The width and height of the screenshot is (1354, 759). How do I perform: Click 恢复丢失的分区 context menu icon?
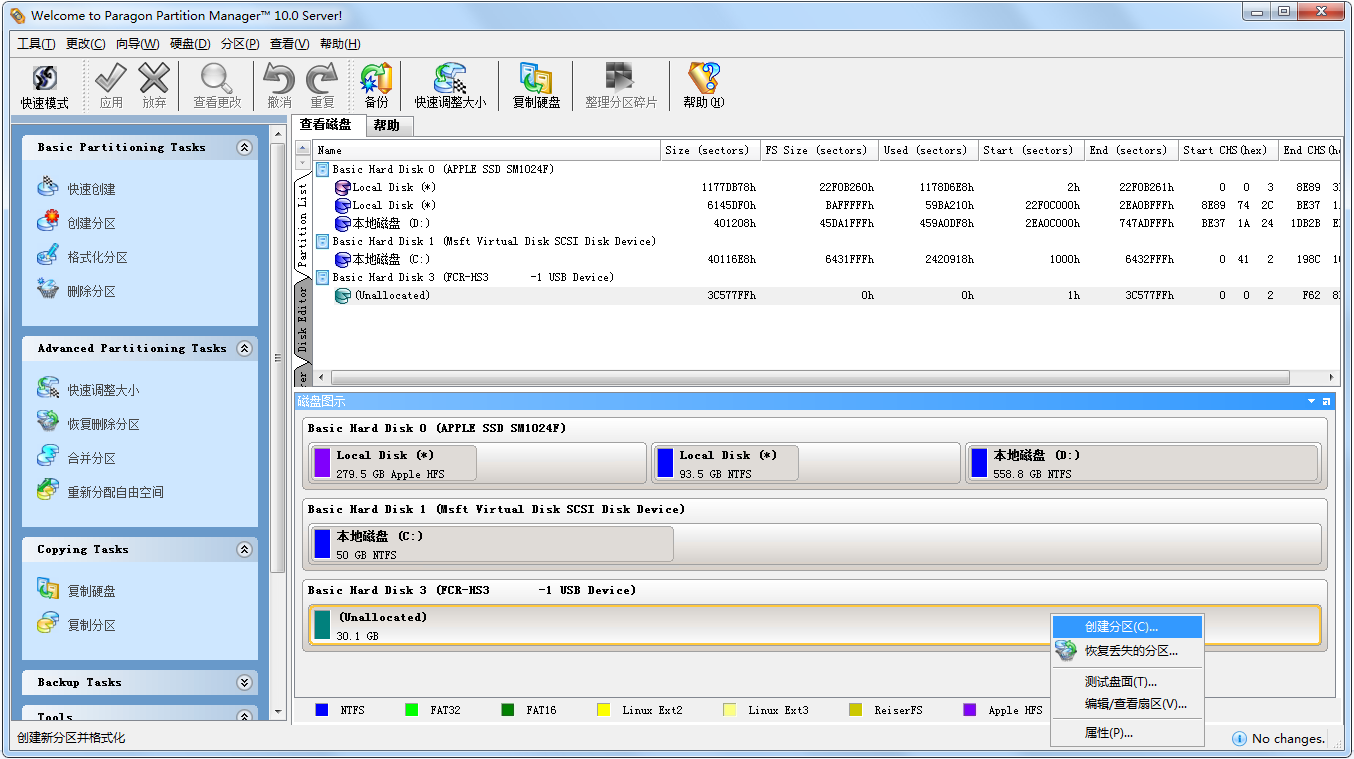1066,651
